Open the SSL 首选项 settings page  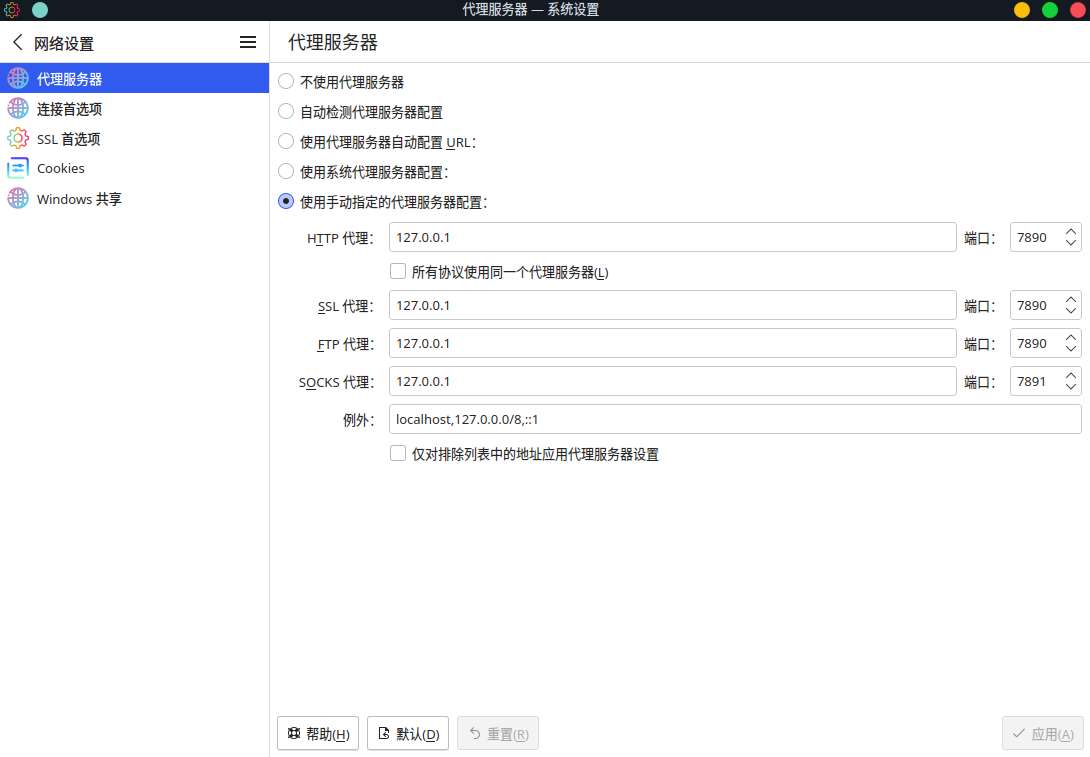pos(18,138)
